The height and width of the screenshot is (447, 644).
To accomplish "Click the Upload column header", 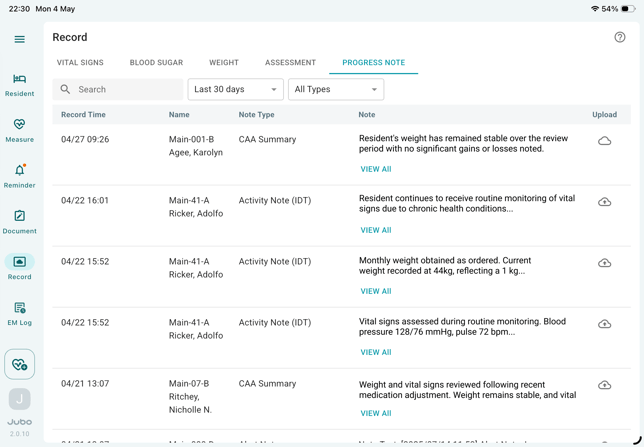I will 604,115.
